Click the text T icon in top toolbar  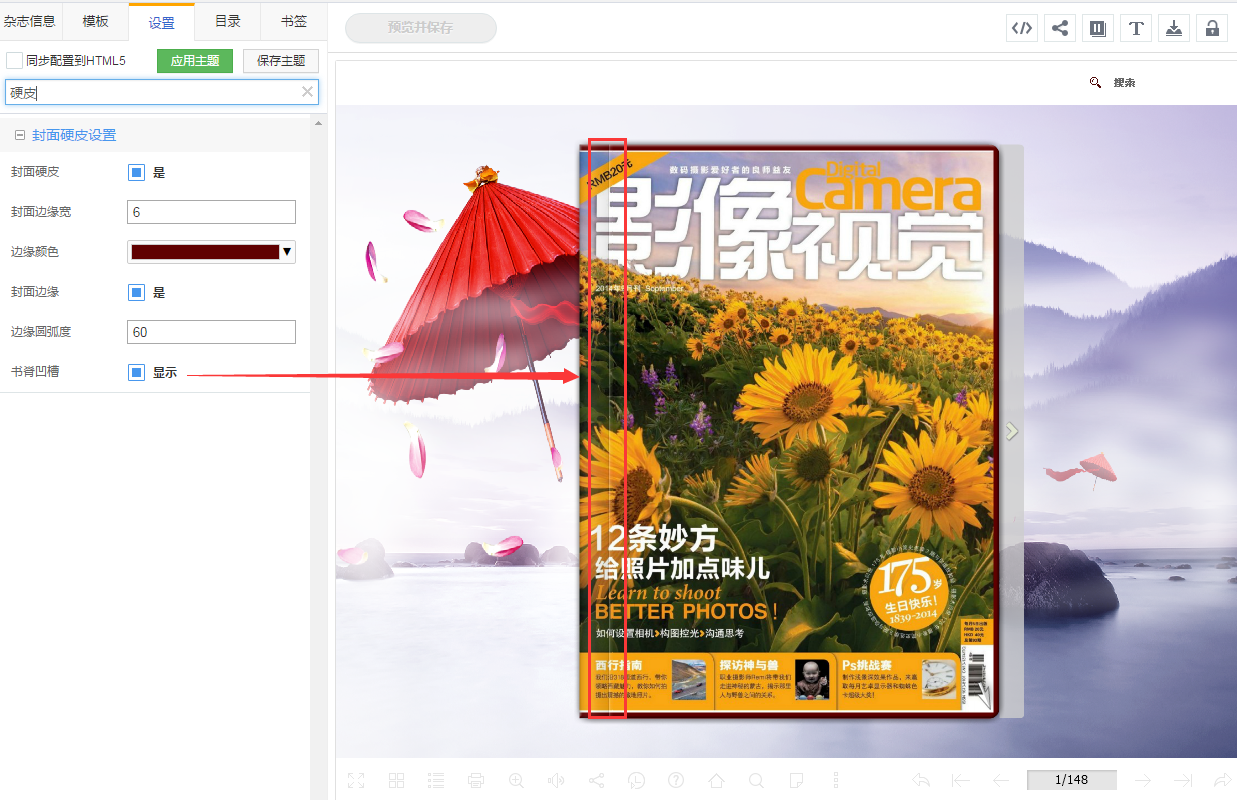[1136, 28]
